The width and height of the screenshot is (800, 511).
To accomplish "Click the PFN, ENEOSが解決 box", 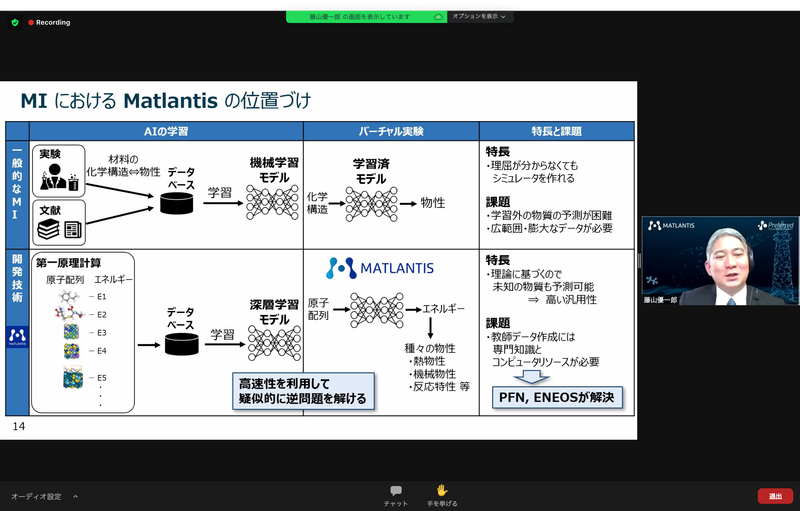I will click(x=557, y=397).
